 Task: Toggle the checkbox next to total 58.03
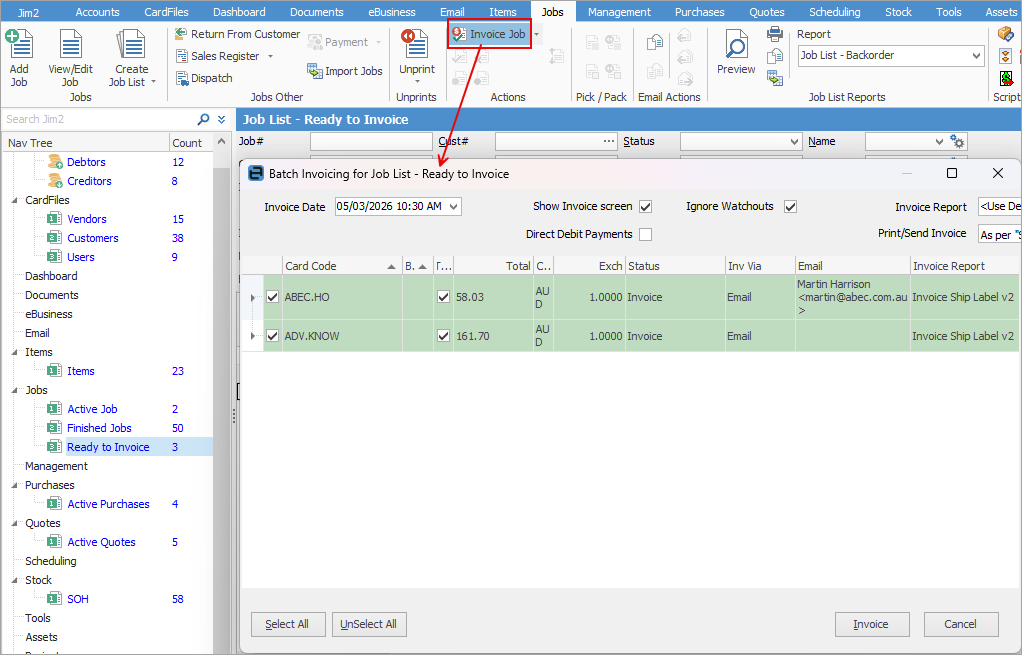(443, 297)
